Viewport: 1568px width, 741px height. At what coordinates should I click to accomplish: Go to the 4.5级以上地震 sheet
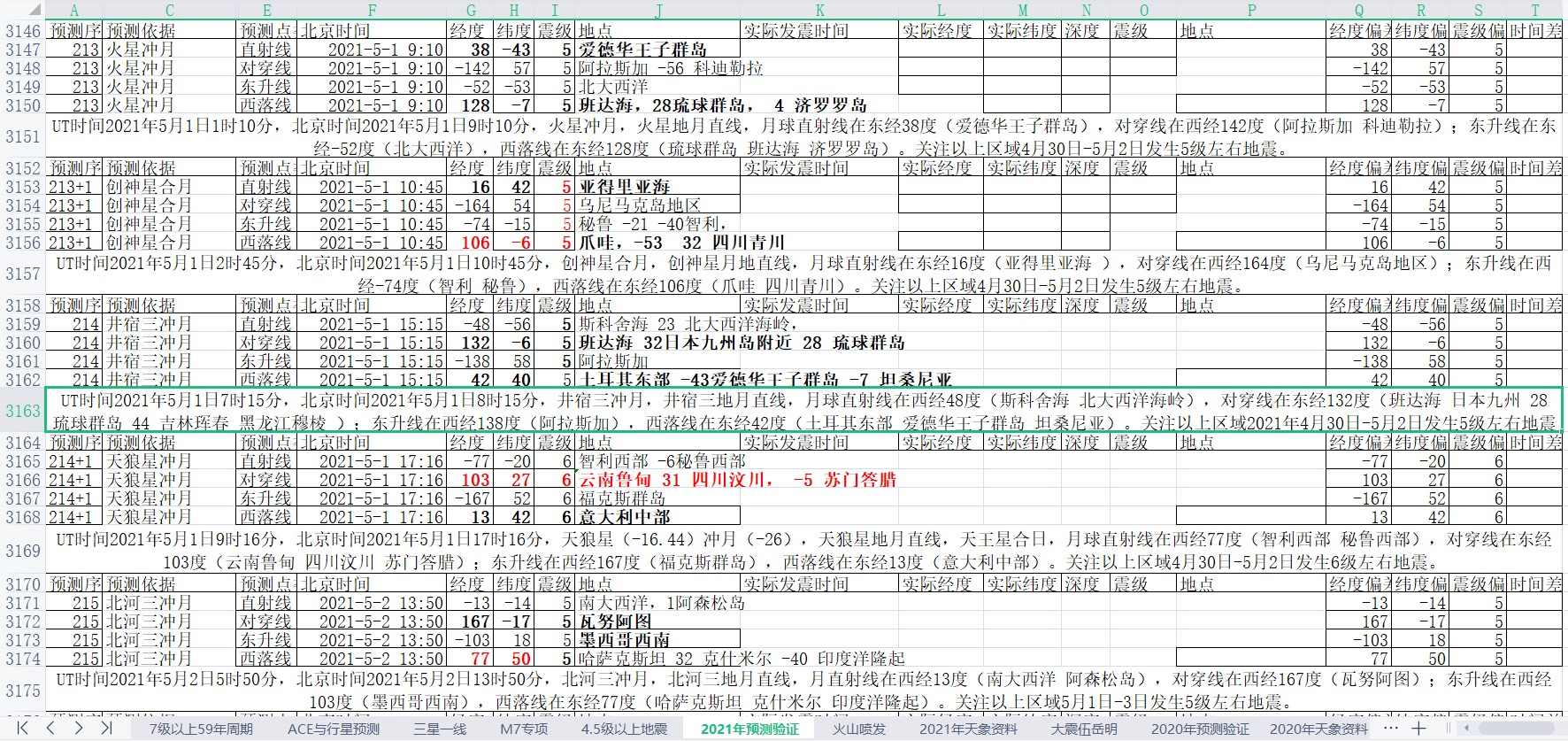coord(625,729)
